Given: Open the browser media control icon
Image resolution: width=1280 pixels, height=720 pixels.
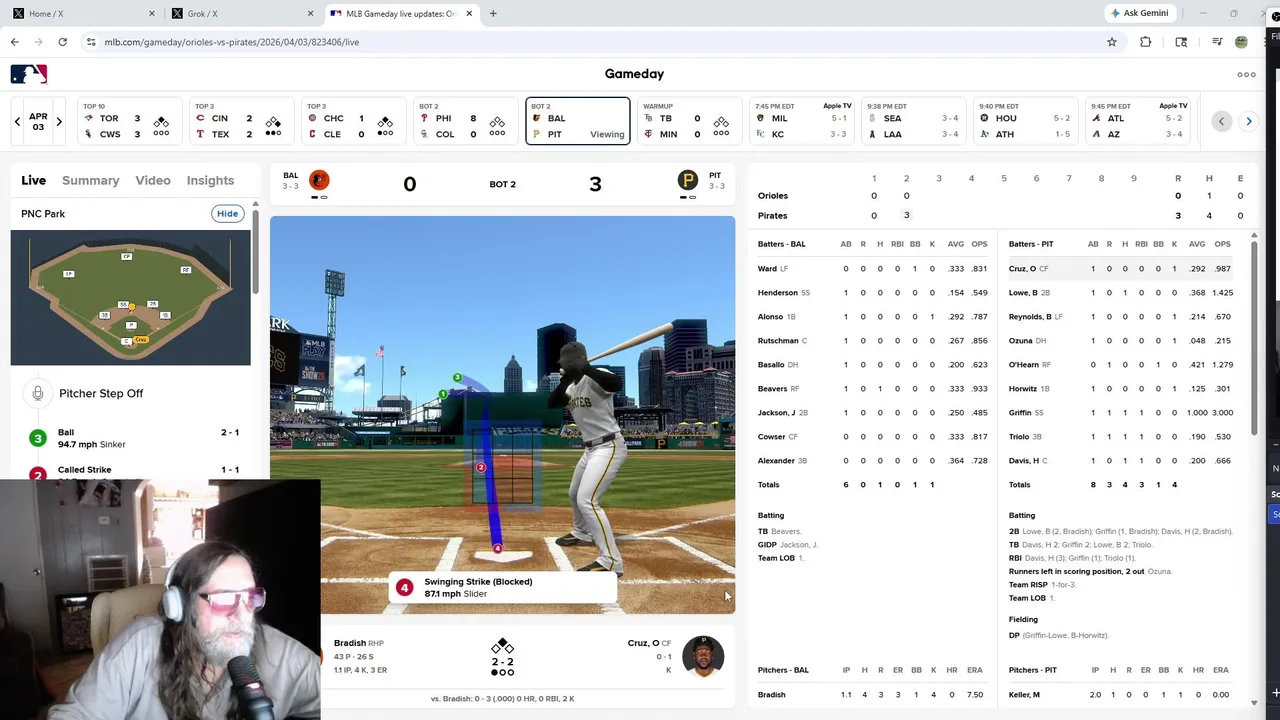Looking at the screenshot, I should tap(1217, 42).
